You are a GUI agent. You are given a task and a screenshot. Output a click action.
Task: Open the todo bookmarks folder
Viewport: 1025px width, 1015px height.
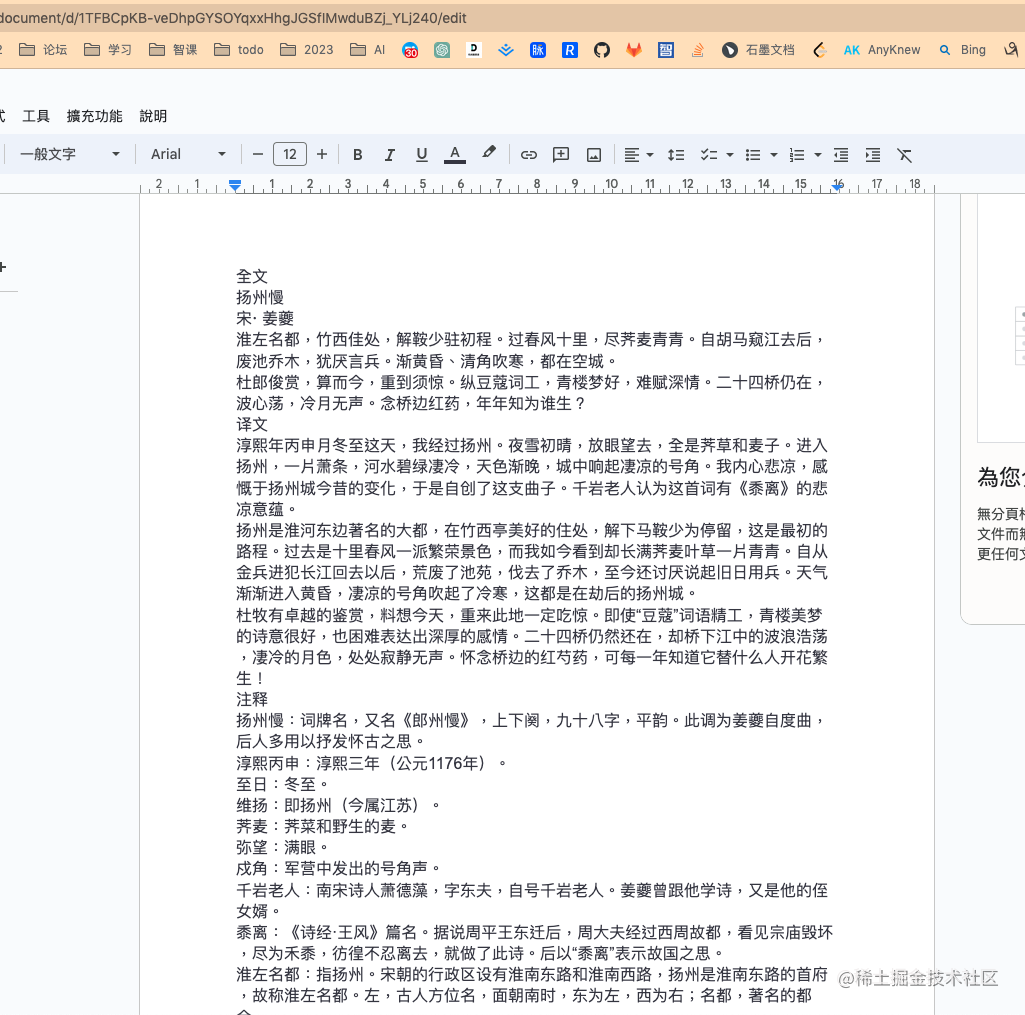coord(239,50)
